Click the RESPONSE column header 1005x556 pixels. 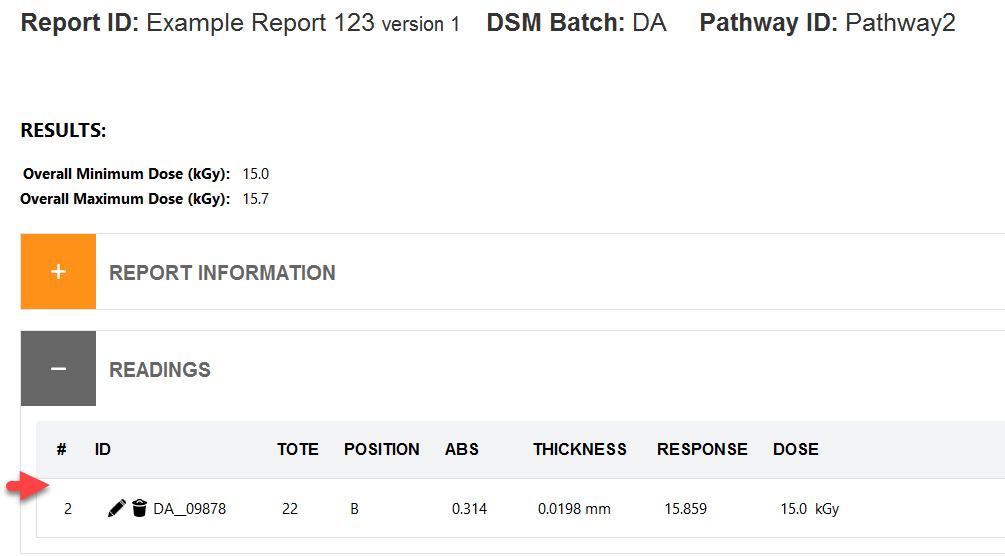pos(702,450)
